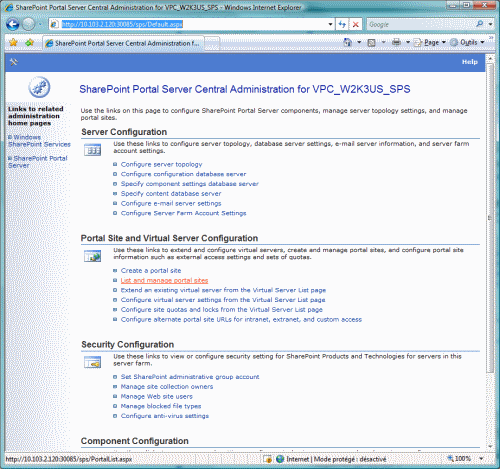Click the URL address bar field

192,24
